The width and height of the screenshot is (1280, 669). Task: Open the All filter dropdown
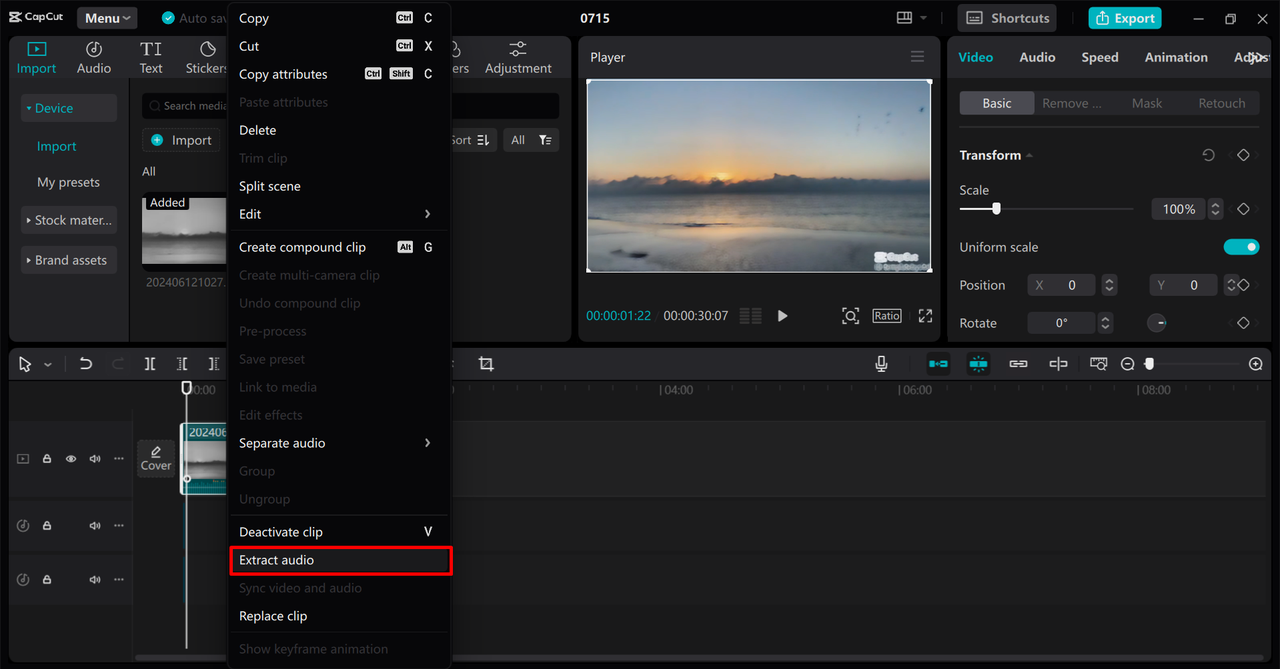tap(531, 140)
